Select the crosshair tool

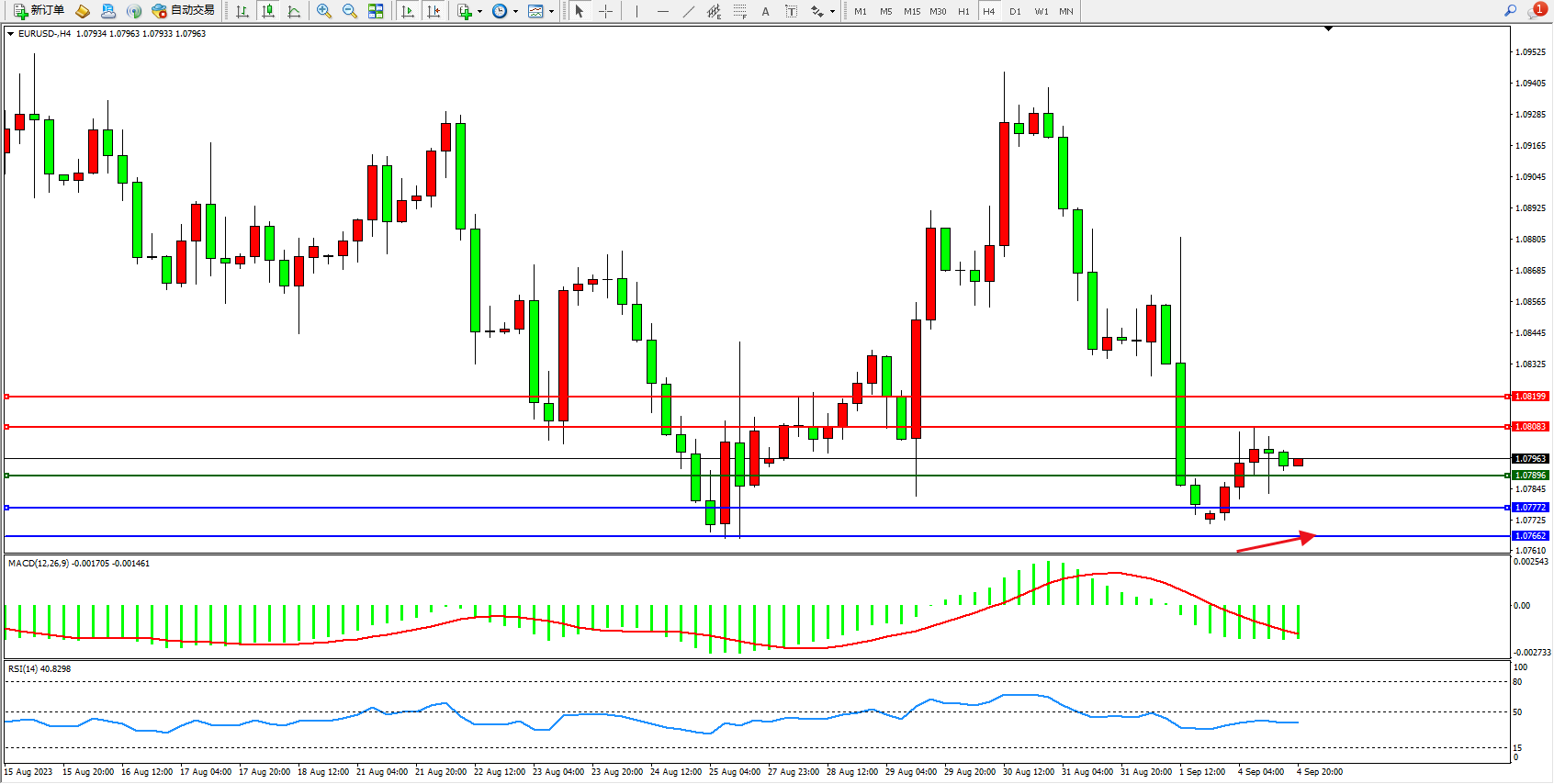coord(606,11)
